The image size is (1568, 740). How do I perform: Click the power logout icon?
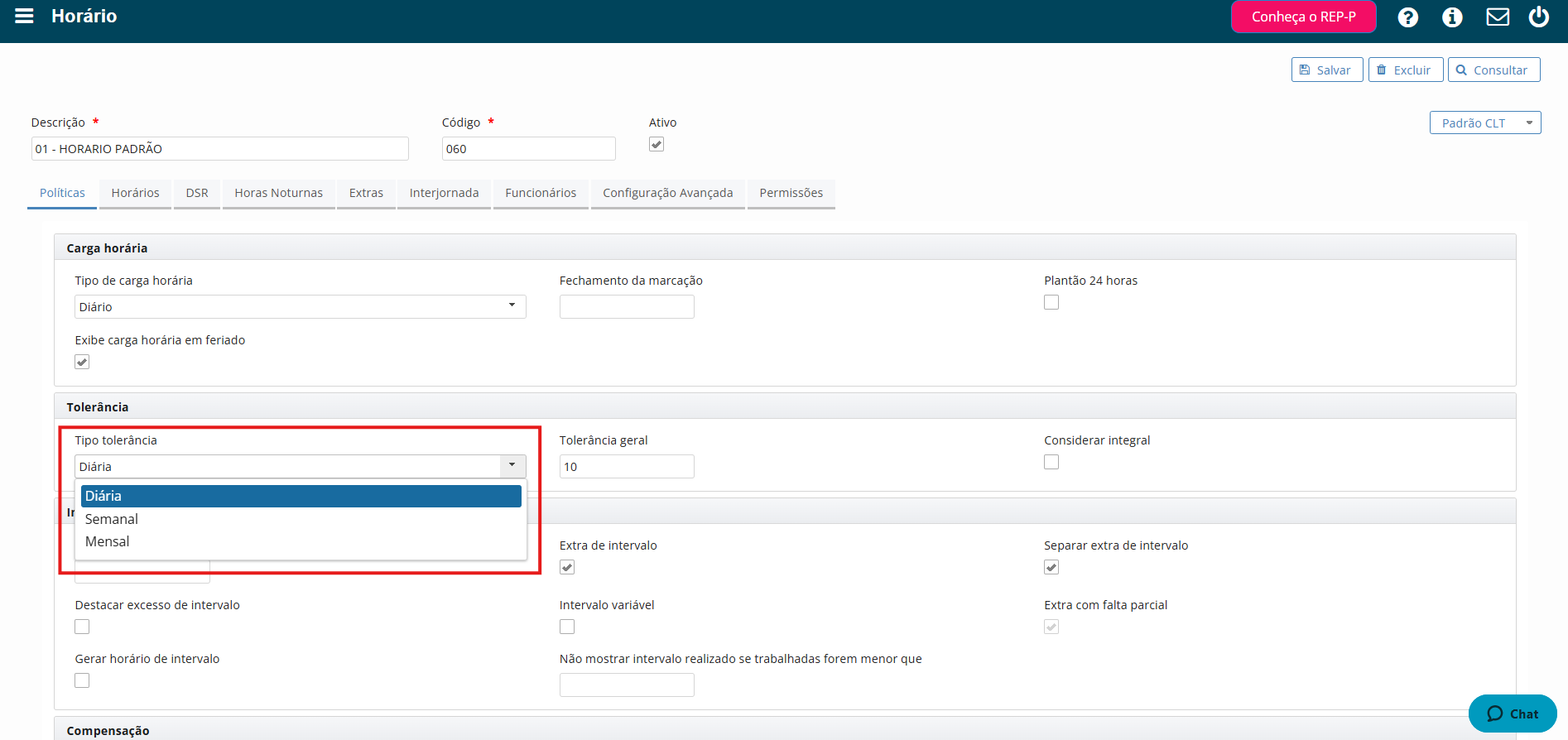(x=1539, y=17)
